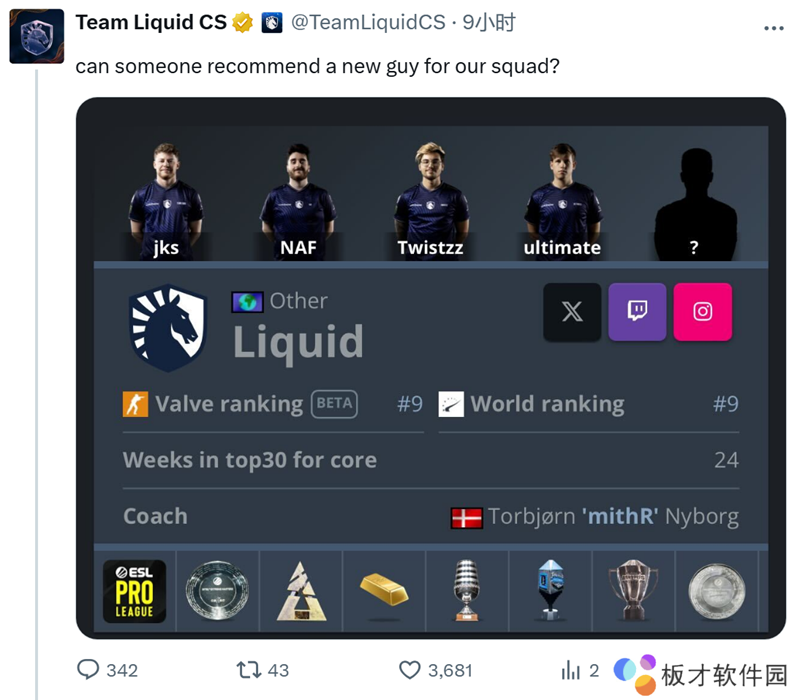Open the view analytics bar icon
Viewport: 800px width, 700px height.
[x=571, y=670]
